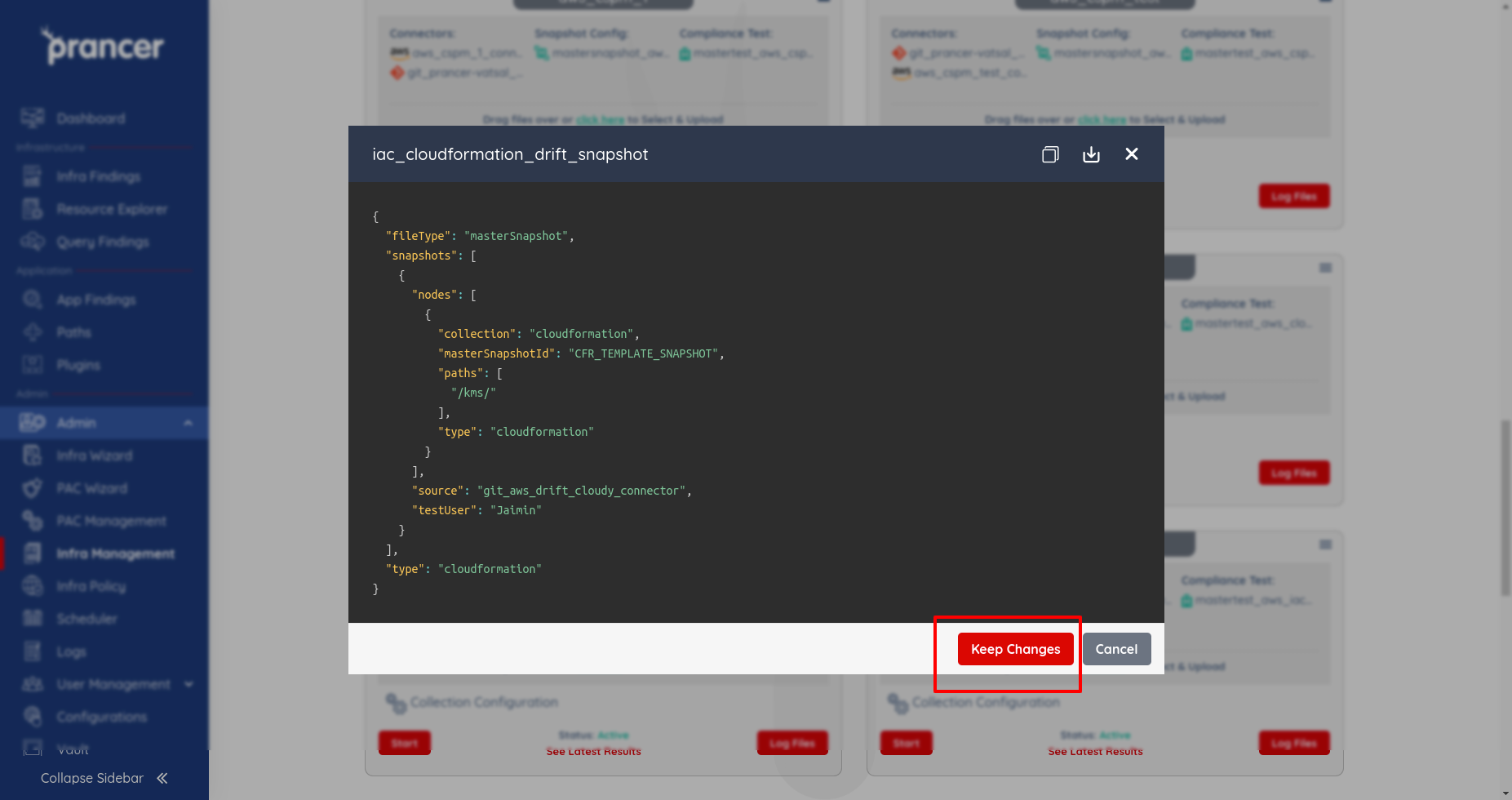
Task: Open Infra Findings in the sidebar
Action: pos(99,176)
